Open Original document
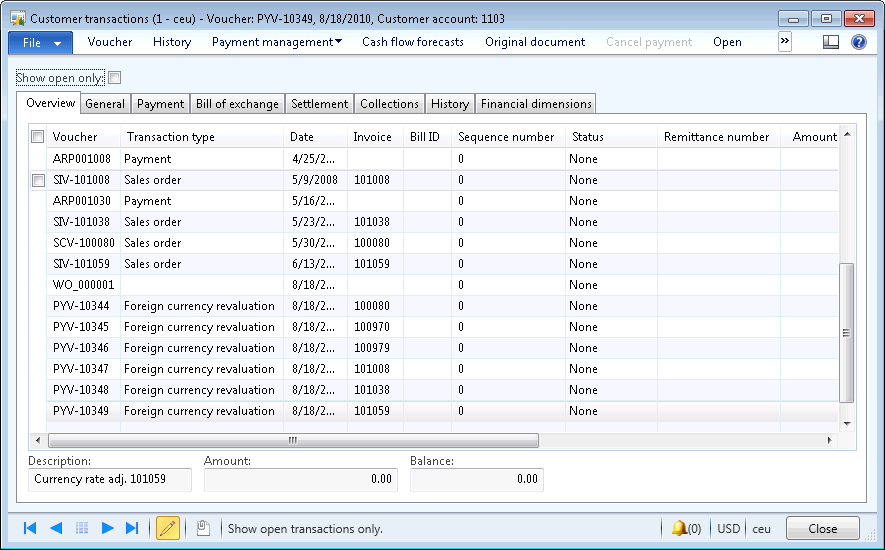Screen dimensions: 885x550 tap(535, 42)
